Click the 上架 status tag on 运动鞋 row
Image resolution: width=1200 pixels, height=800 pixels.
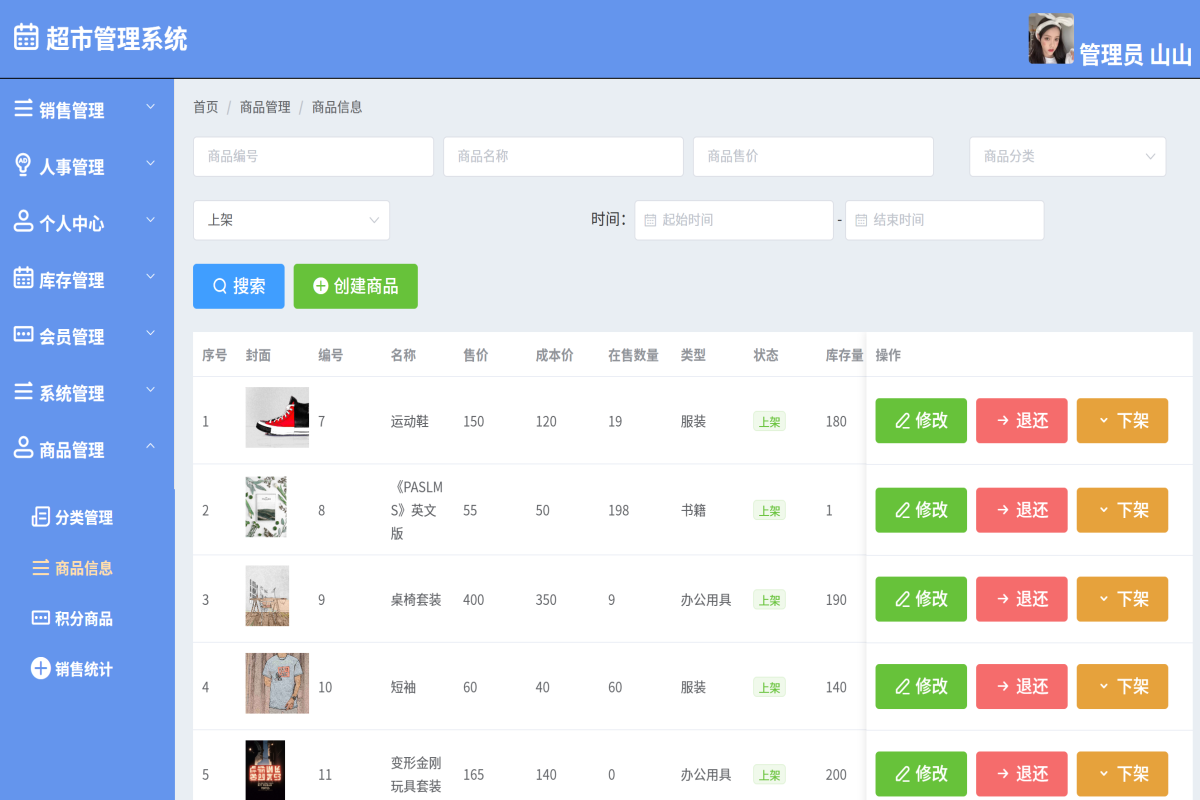point(768,421)
